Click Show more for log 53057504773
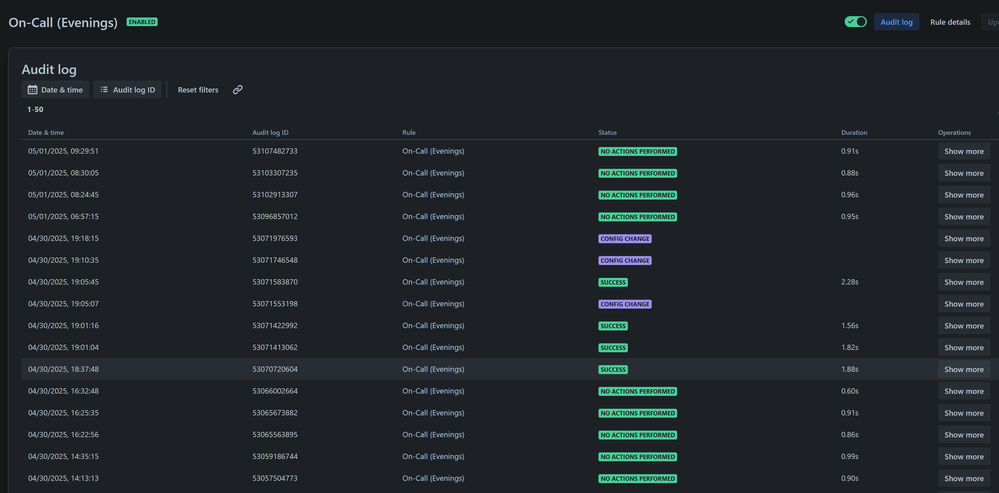The image size is (999, 493). [x=963, y=479]
